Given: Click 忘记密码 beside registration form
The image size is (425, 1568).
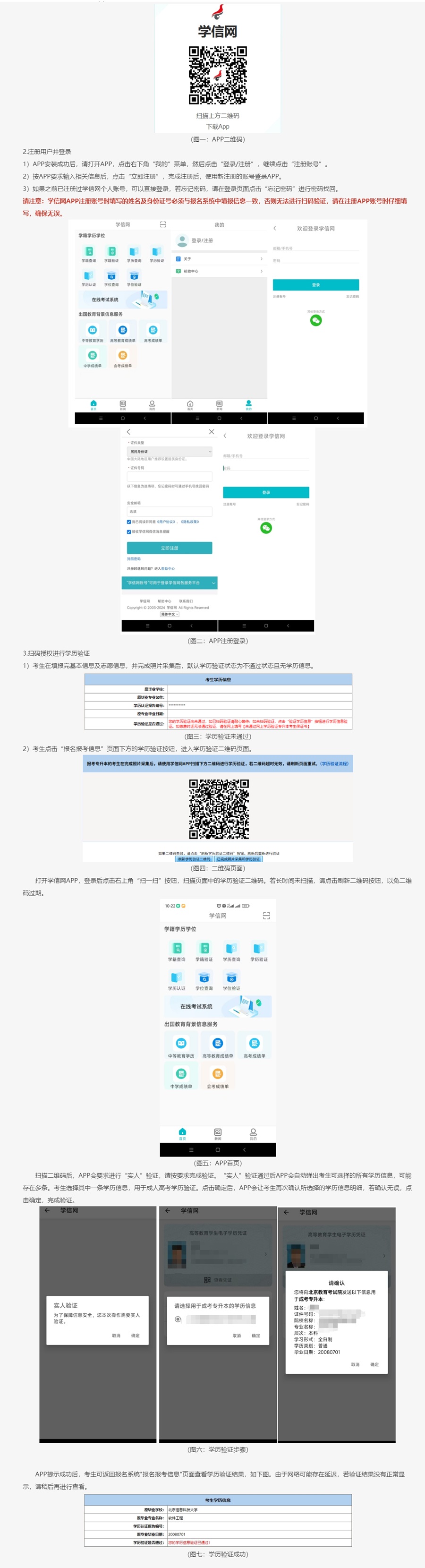Looking at the screenshot, I should click(x=303, y=504).
